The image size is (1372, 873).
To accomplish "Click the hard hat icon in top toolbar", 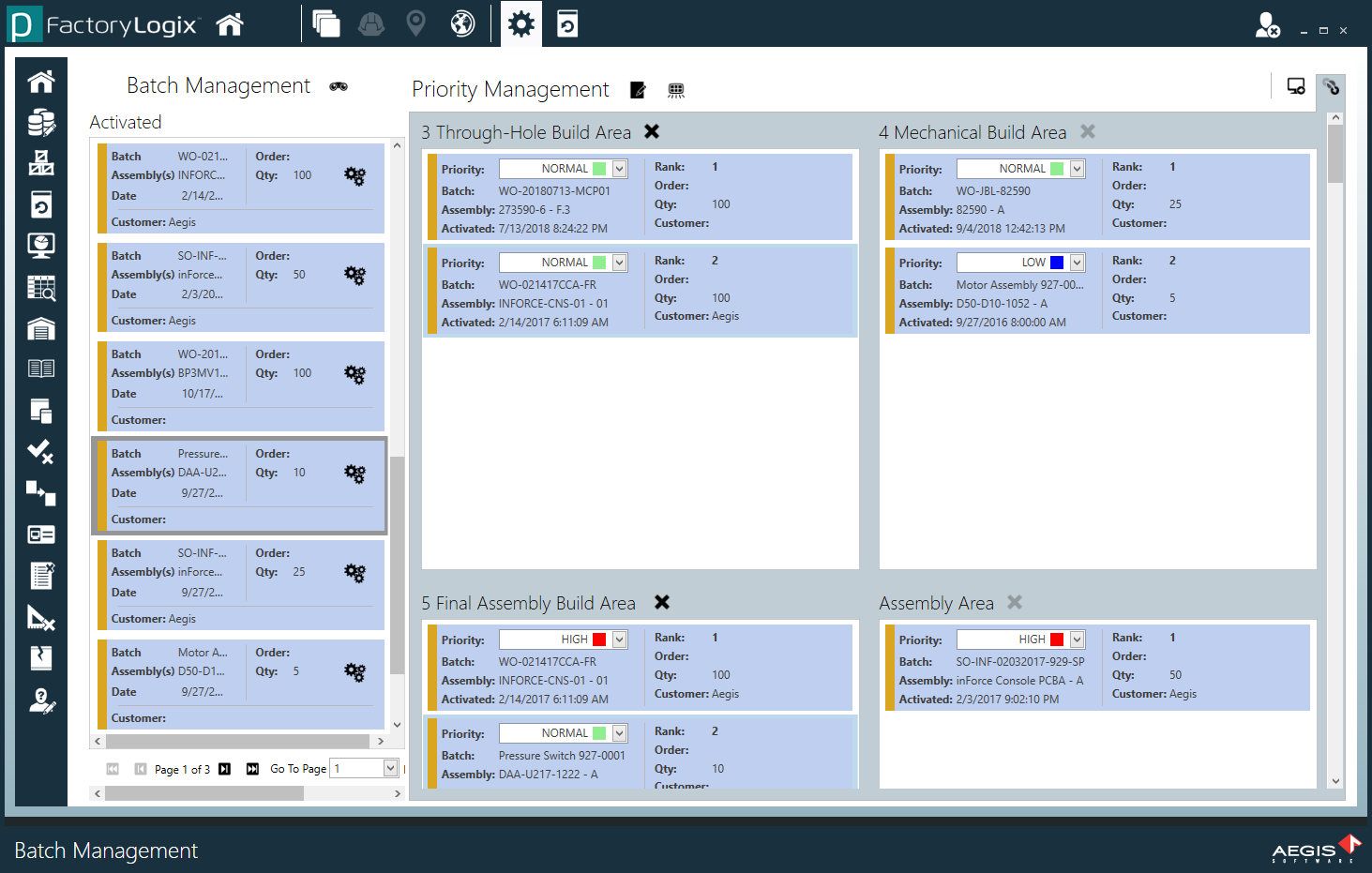I will pyautogui.click(x=370, y=23).
